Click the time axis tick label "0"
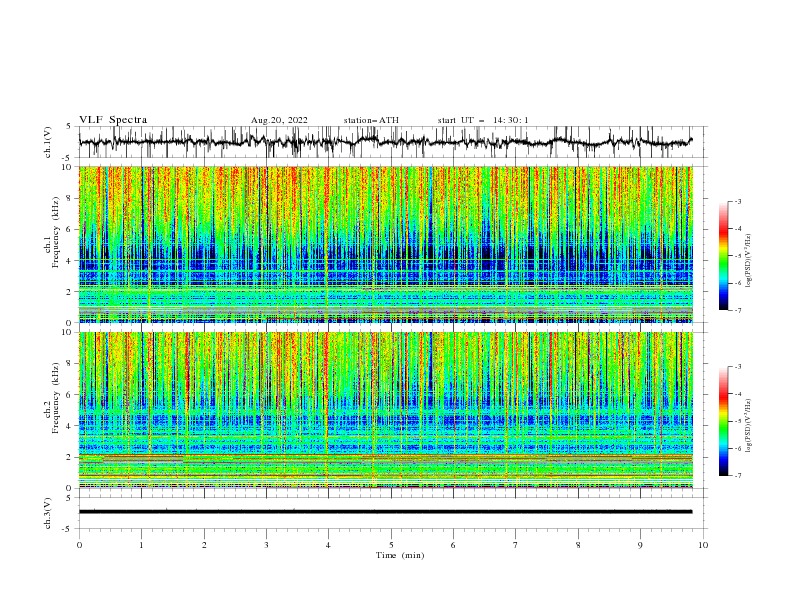This screenshot has height=612, width=792. point(79,545)
